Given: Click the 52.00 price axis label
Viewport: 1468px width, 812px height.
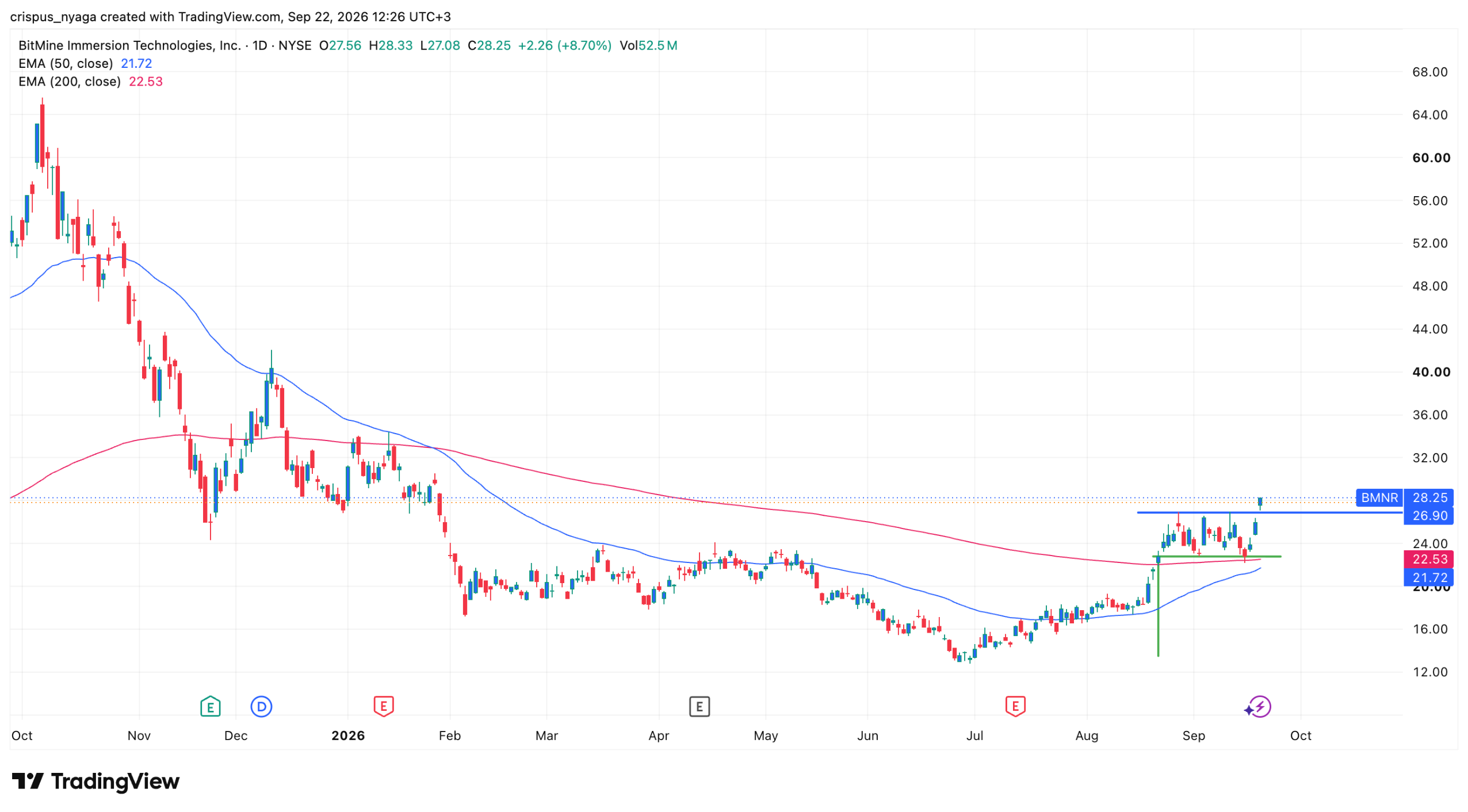Looking at the screenshot, I should [1429, 243].
